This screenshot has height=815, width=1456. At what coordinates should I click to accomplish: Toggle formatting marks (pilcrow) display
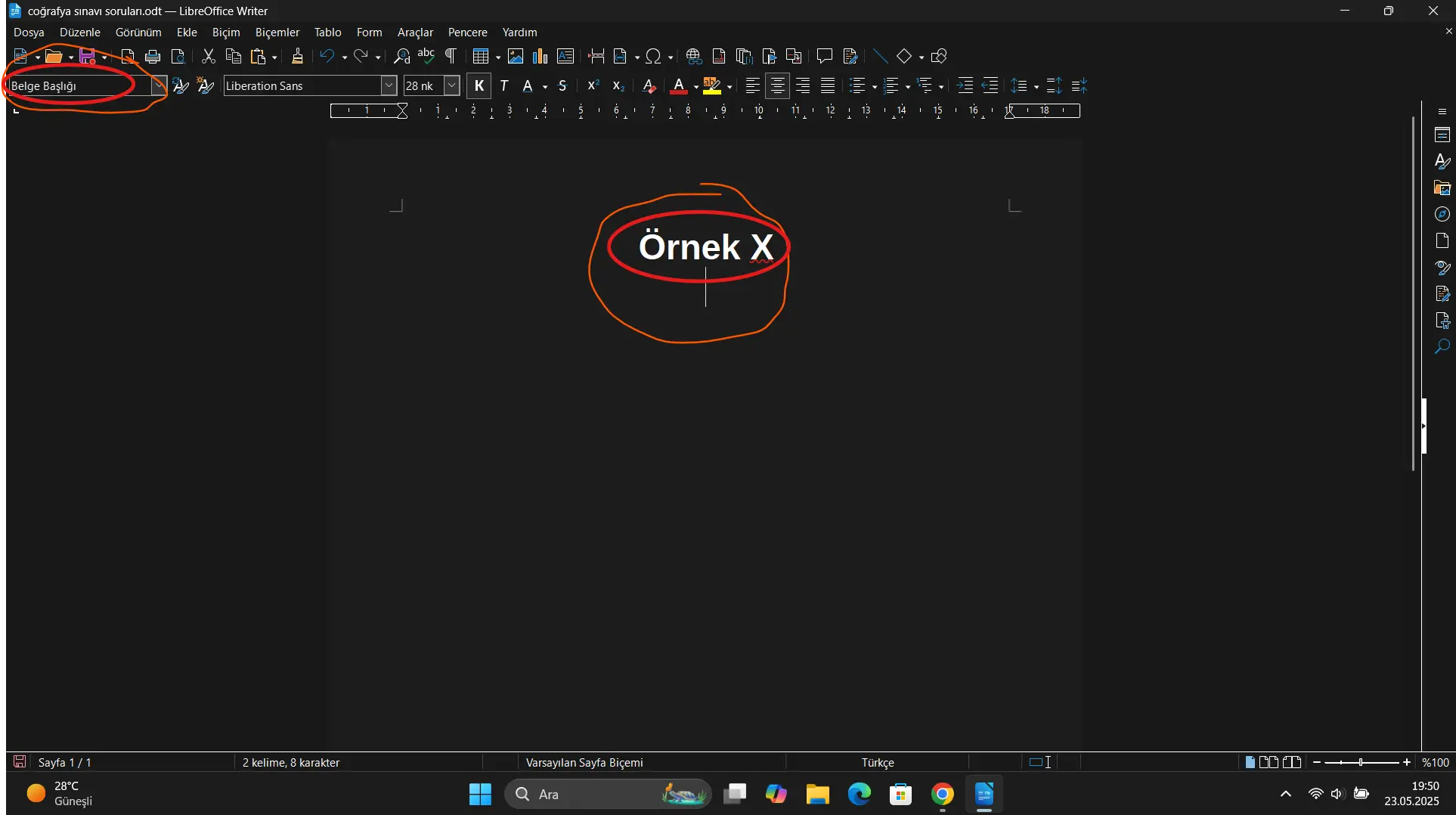(x=451, y=56)
